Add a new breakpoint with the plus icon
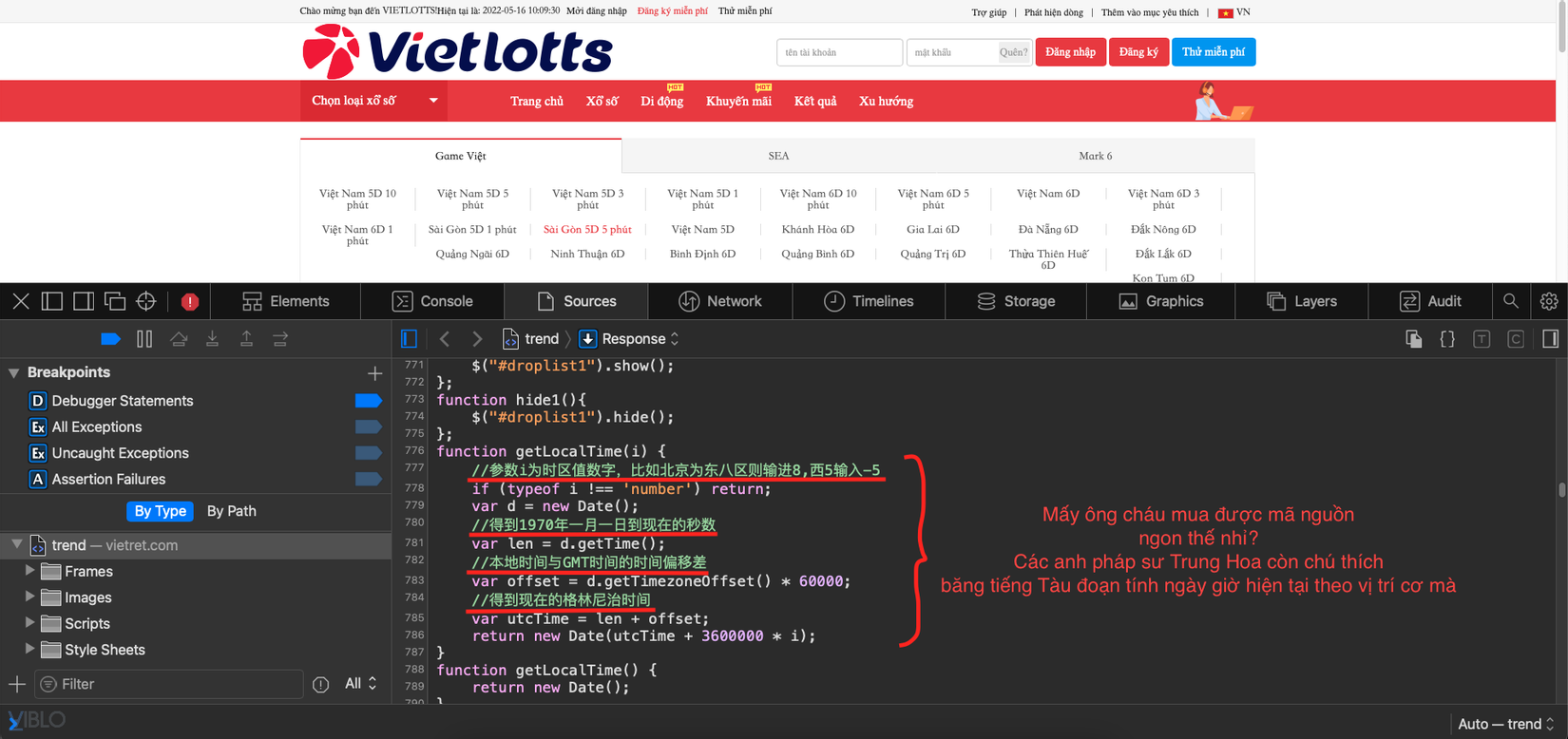1568x739 pixels. coord(375,373)
